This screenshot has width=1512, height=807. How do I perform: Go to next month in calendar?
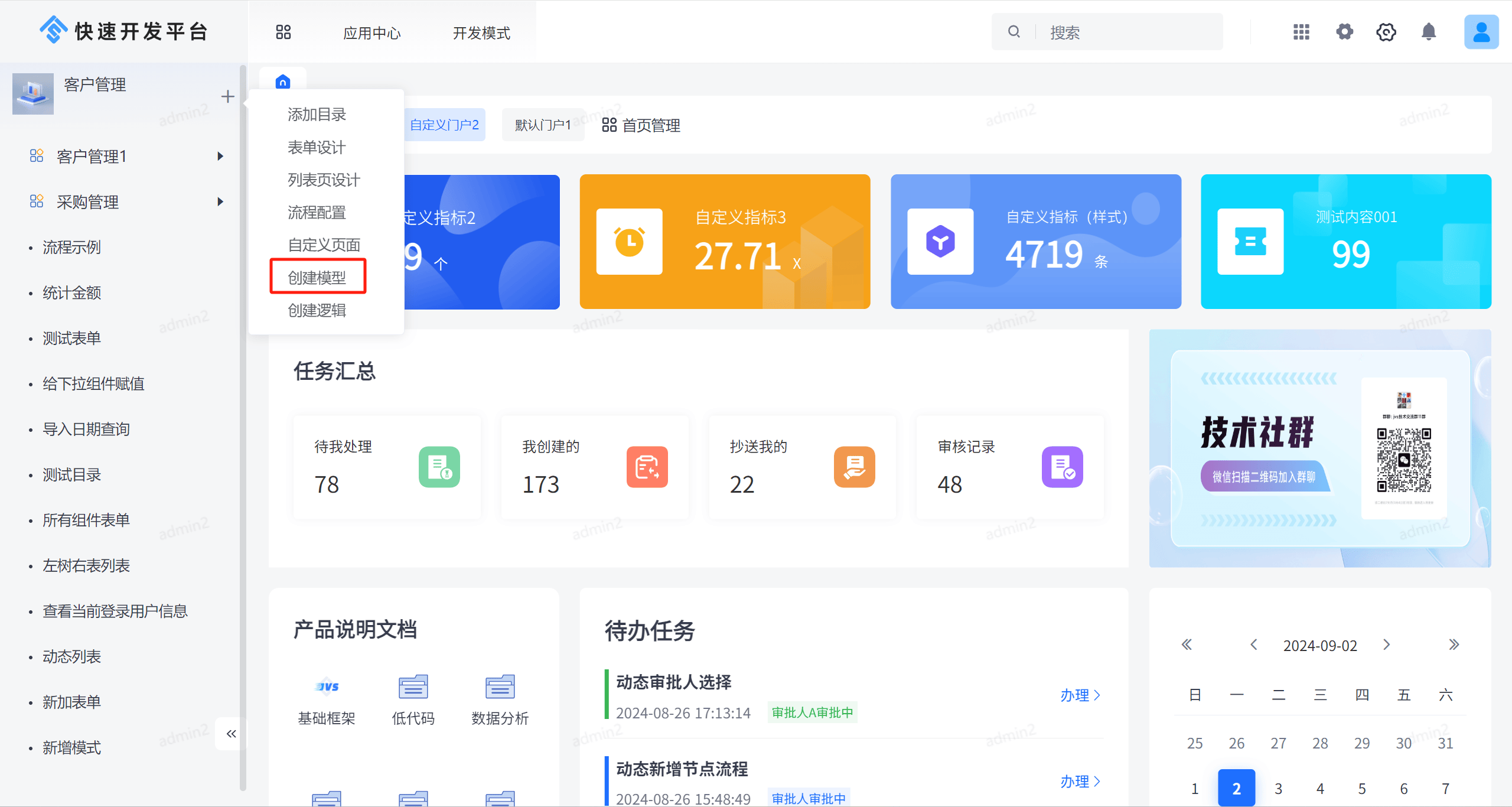pyautogui.click(x=1386, y=645)
